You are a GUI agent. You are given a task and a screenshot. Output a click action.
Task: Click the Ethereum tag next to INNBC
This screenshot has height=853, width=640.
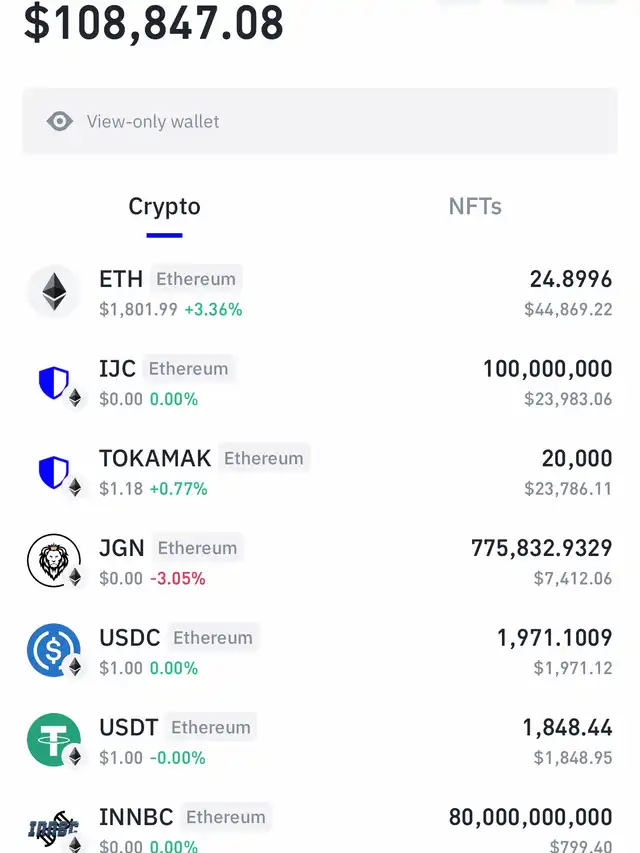tap(226, 817)
